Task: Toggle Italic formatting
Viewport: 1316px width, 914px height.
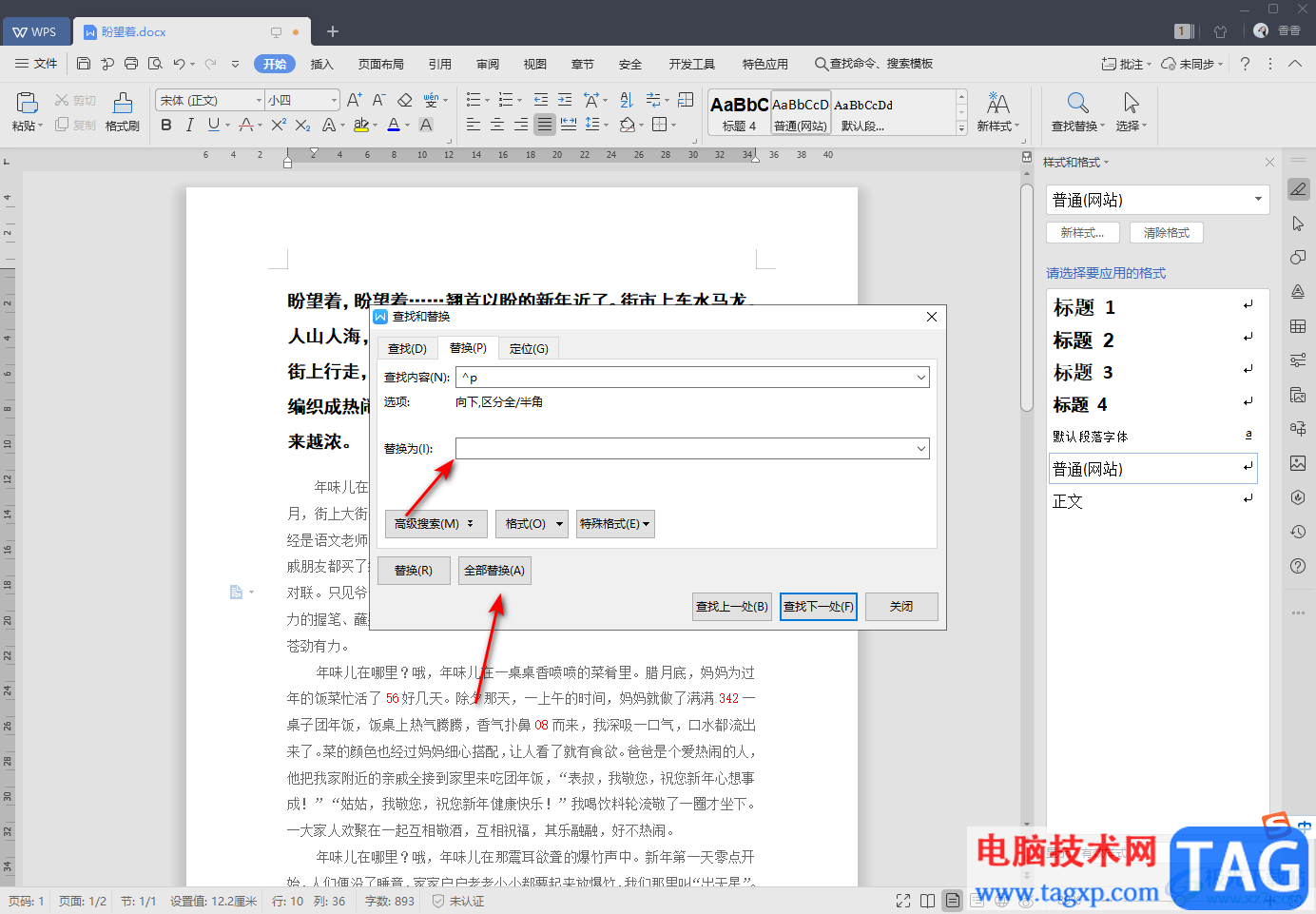Action: click(x=190, y=125)
